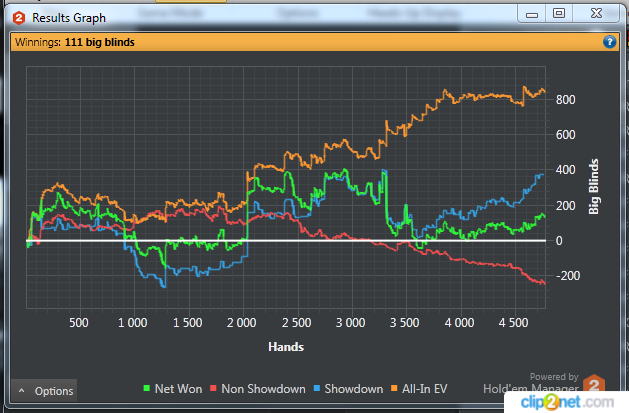The image size is (629, 413).
Task: Click the Results Graph window title
Action: tap(69, 18)
